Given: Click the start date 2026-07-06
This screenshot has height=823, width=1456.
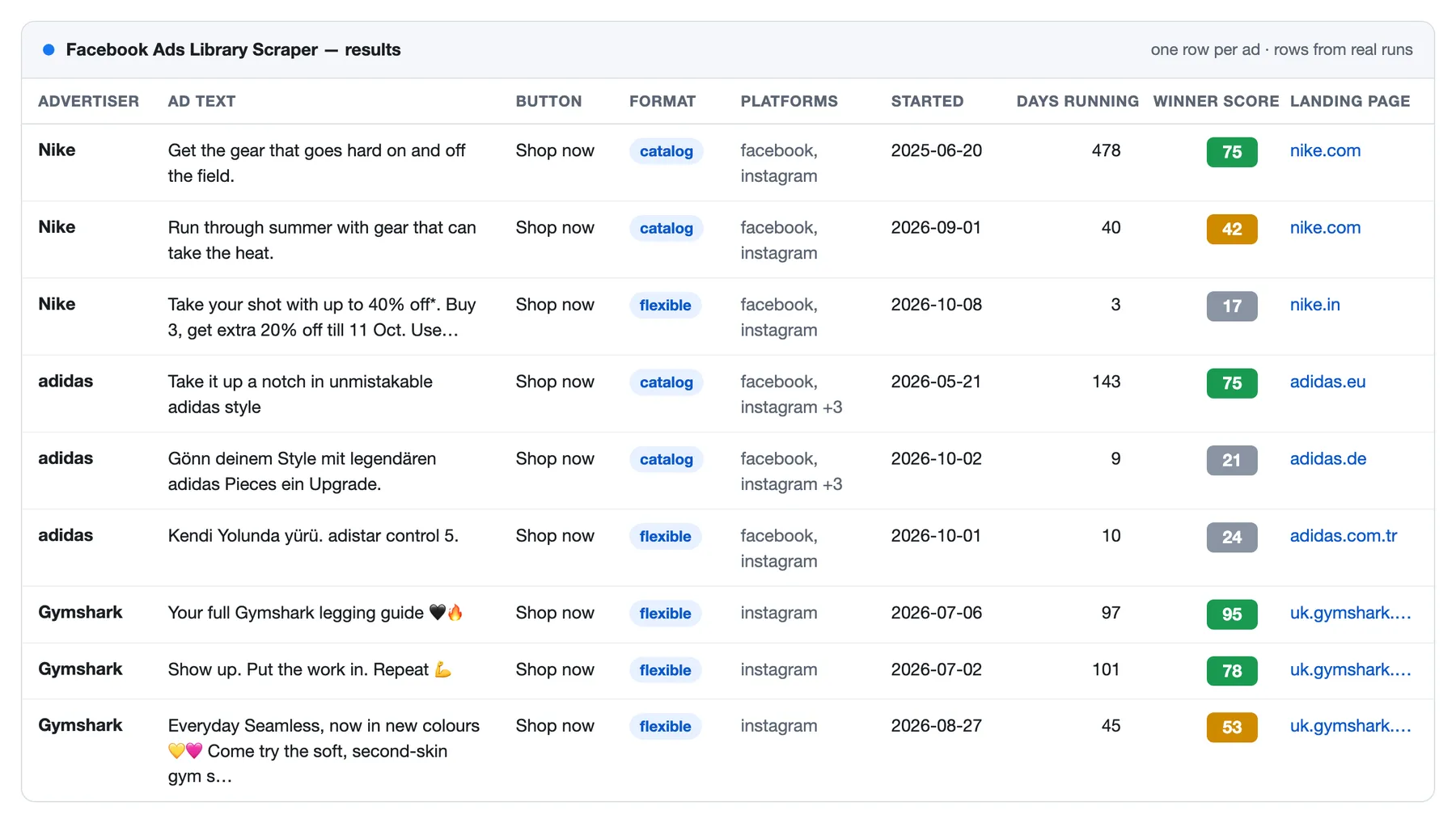Looking at the screenshot, I should click(x=937, y=613).
